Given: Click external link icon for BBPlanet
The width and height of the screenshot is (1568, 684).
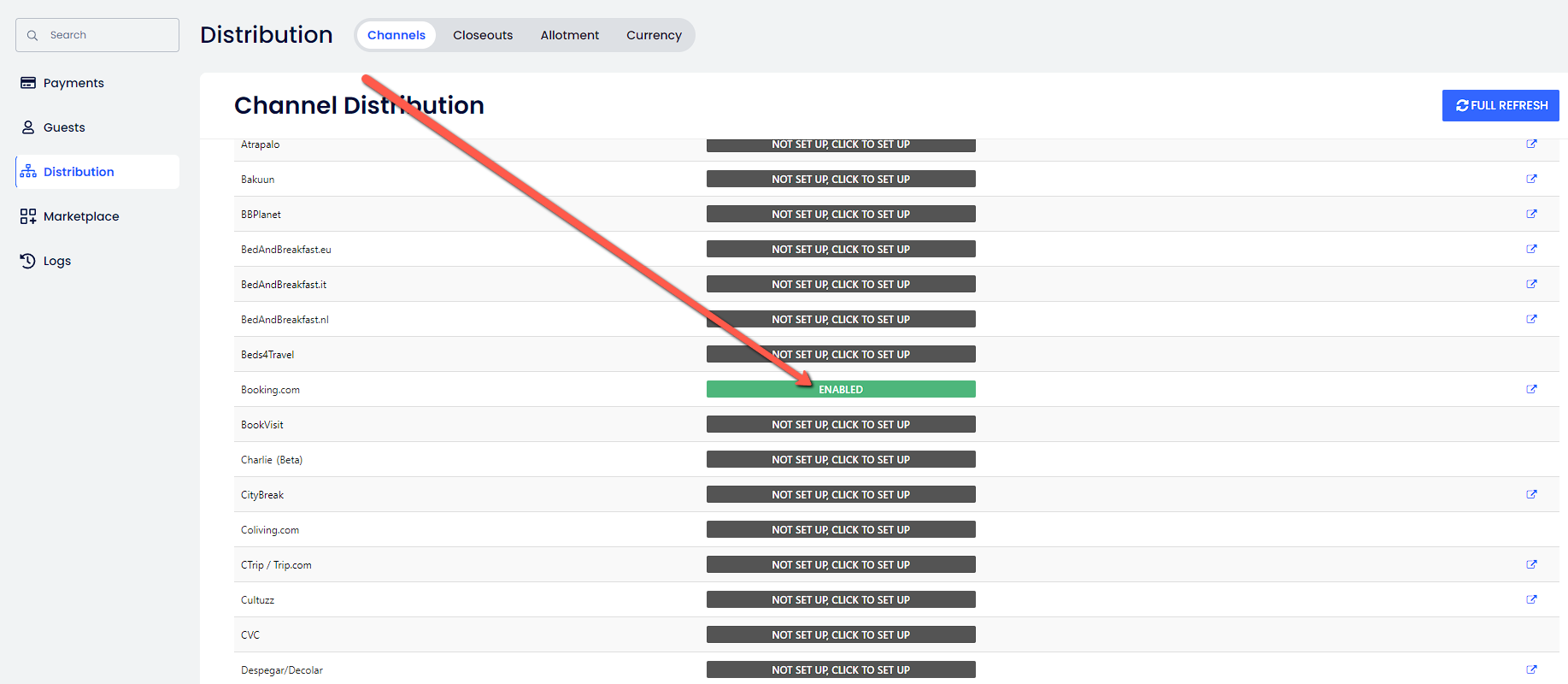Looking at the screenshot, I should 1531,214.
